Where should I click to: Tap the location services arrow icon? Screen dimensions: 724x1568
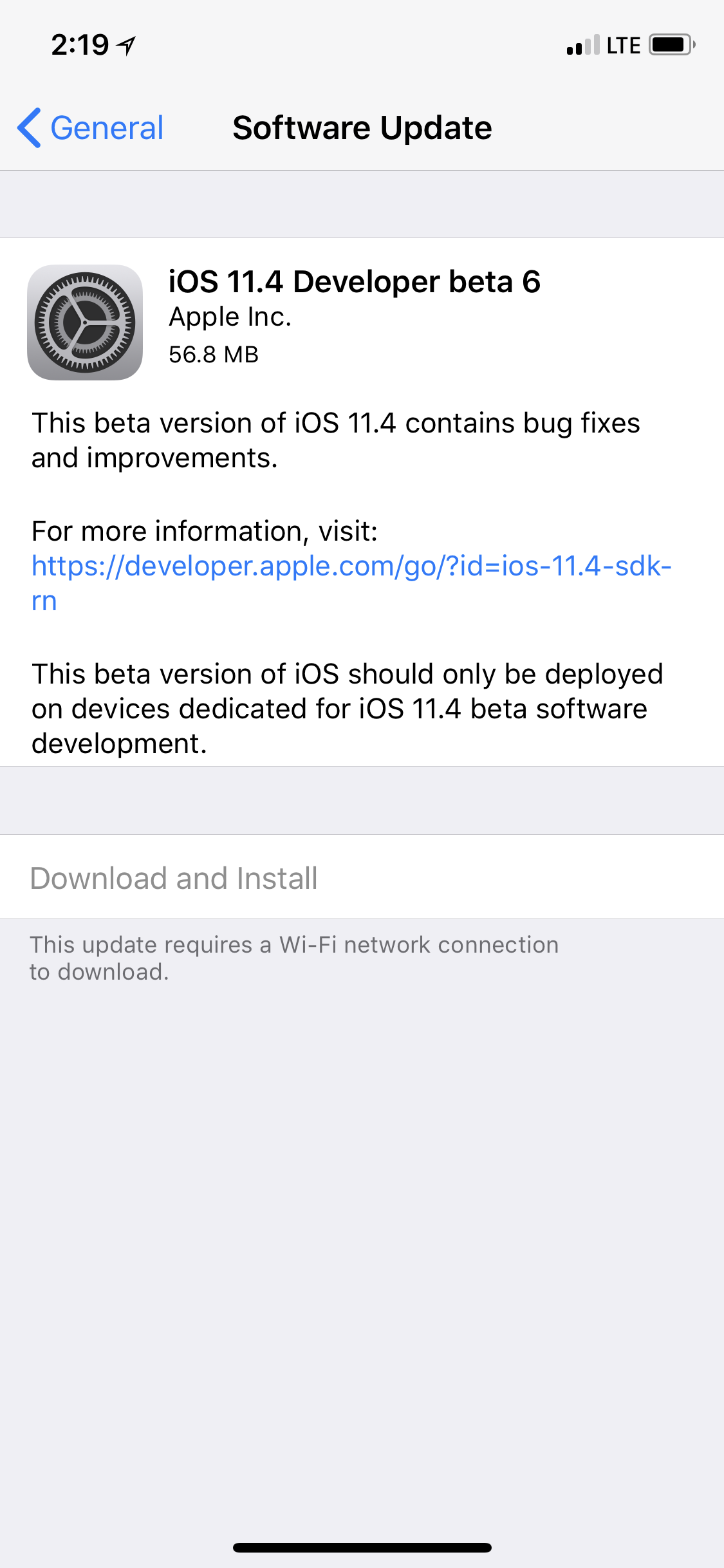[x=126, y=45]
